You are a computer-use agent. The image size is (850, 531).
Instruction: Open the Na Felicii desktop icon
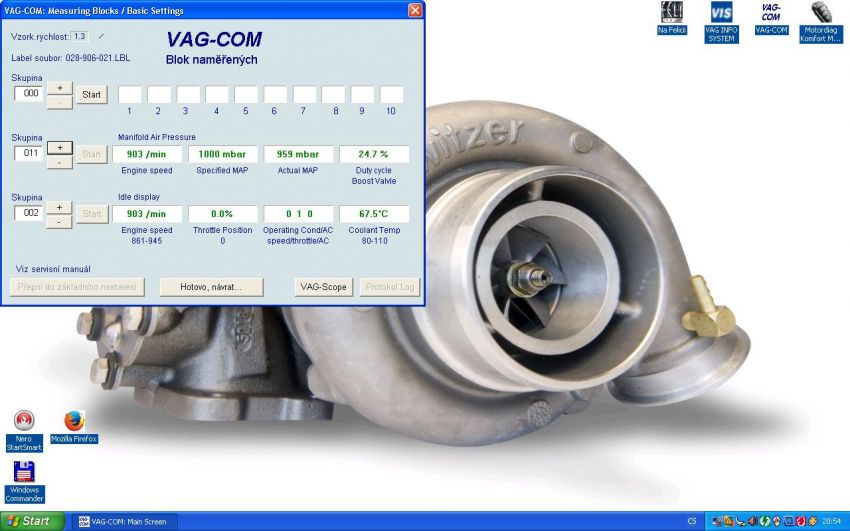(x=672, y=18)
